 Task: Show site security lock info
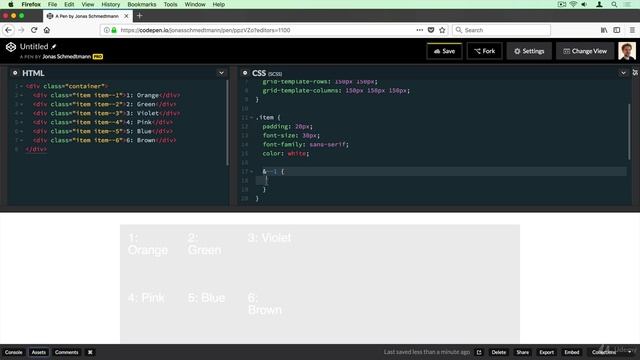[114, 30]
